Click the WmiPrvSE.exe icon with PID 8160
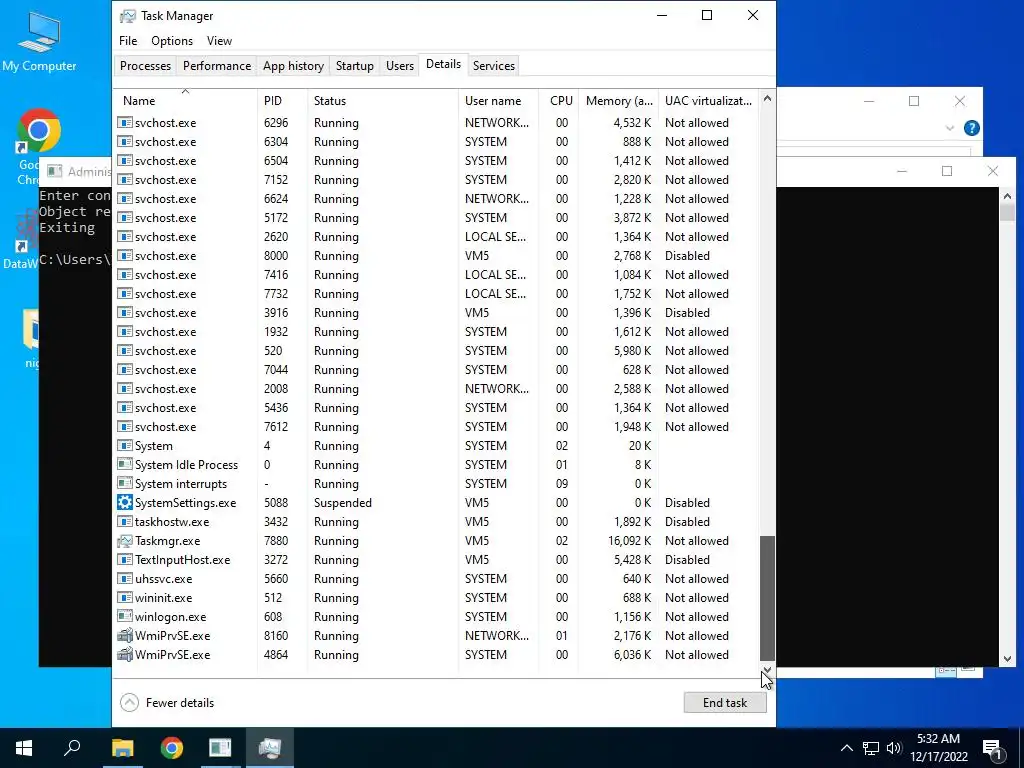This screenshot has height=768, width=1024. click(x=125, y=635)
